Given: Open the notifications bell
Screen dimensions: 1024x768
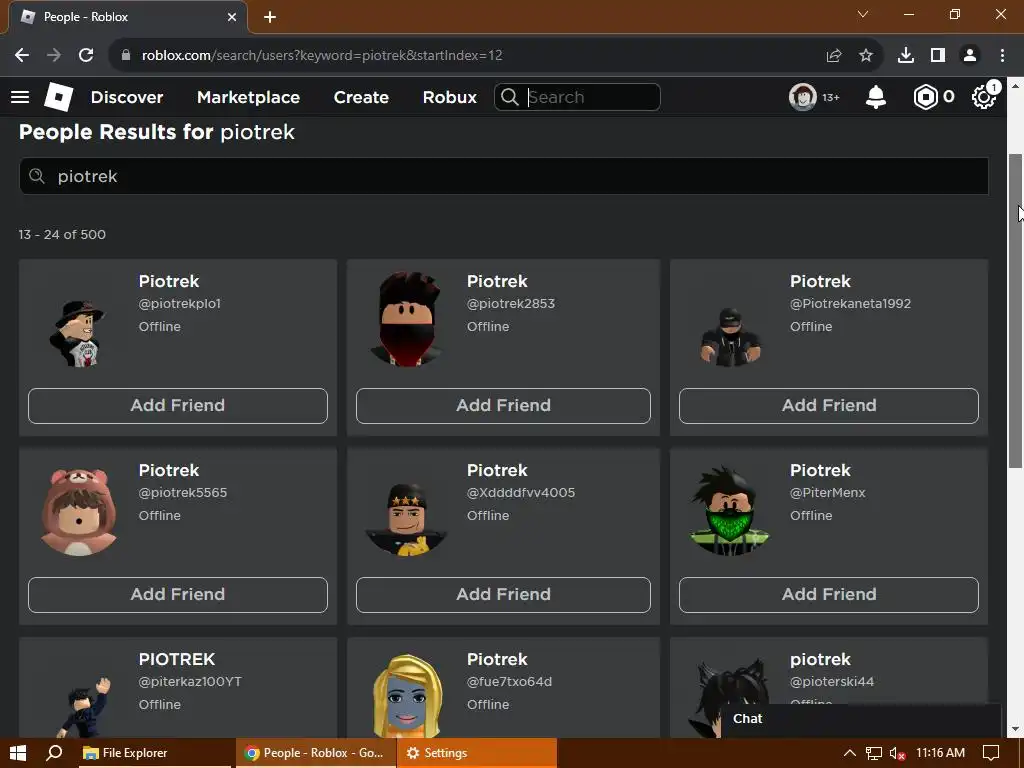Looking at the screenshot, I should click(876, 97).
